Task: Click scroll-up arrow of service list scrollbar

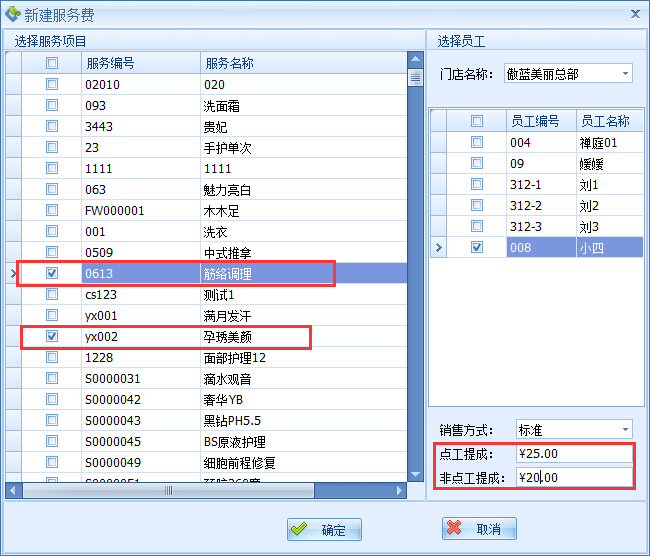Action: coord(414,60)
